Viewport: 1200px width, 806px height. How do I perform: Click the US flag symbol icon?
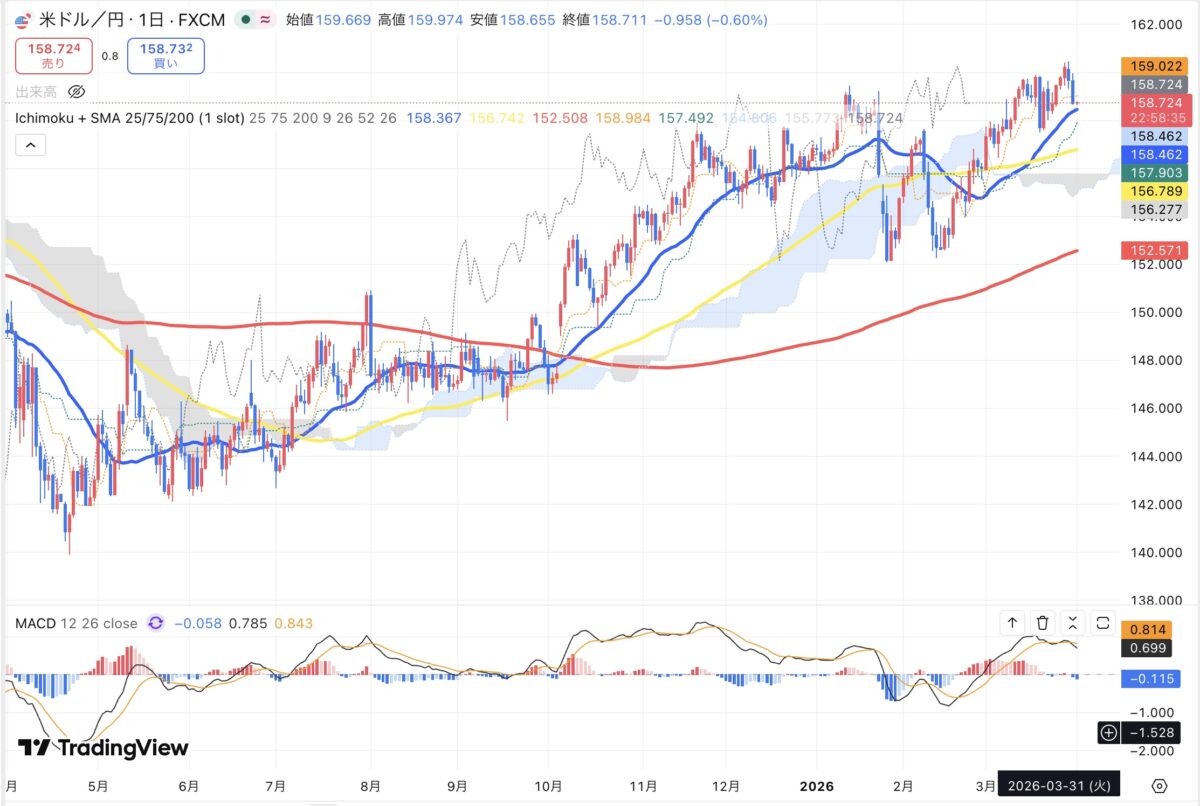point(24,20)
